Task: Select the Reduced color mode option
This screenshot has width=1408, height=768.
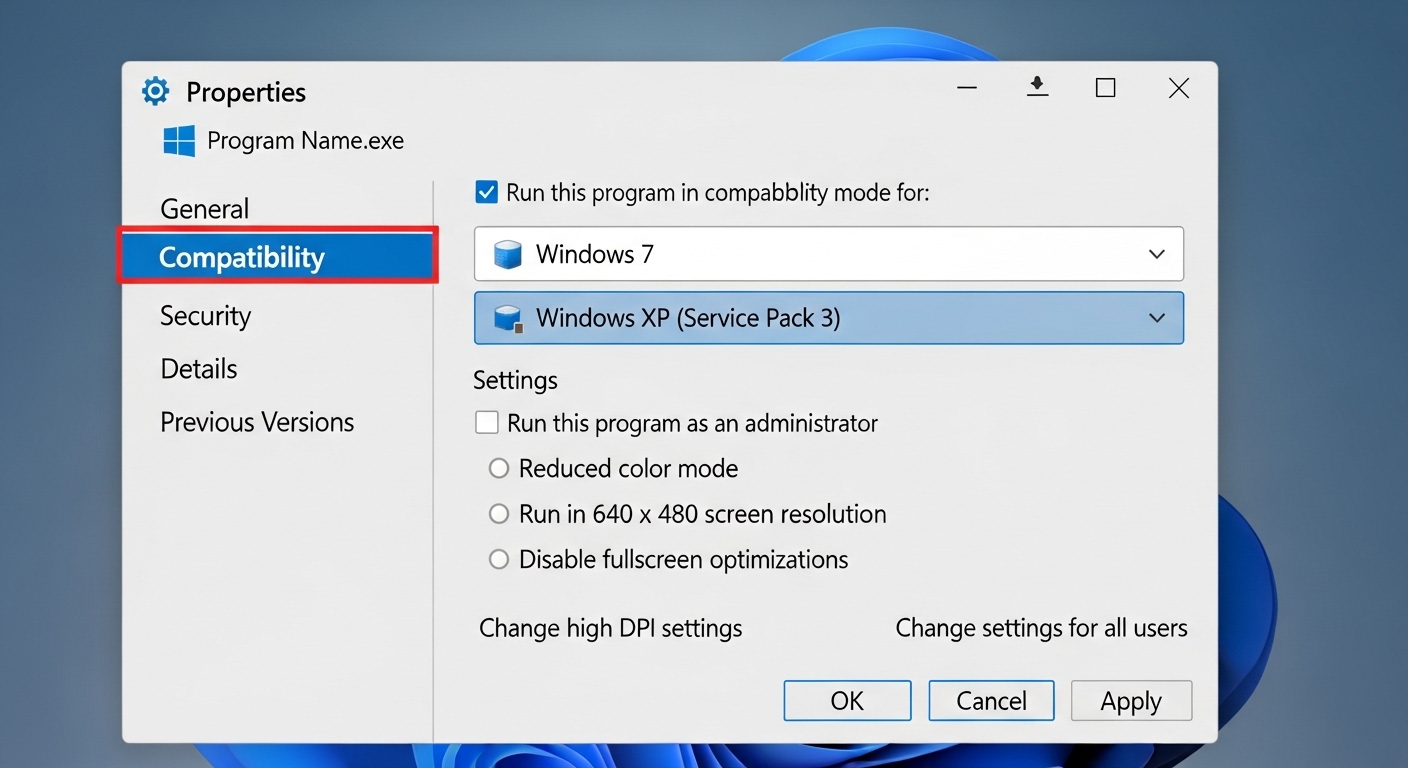Action: point(498,468)
